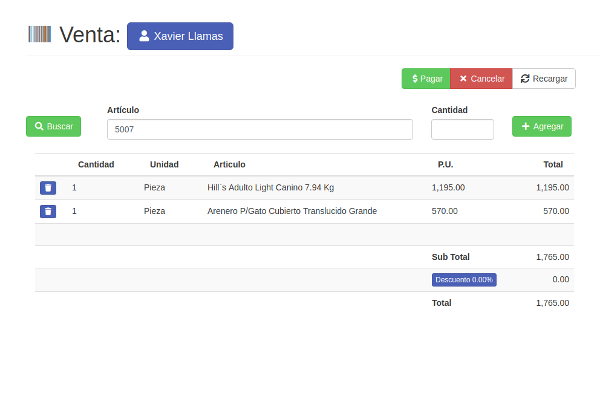Select the Sub Total label
Screen dimensions: 600x400
[451, 257]
